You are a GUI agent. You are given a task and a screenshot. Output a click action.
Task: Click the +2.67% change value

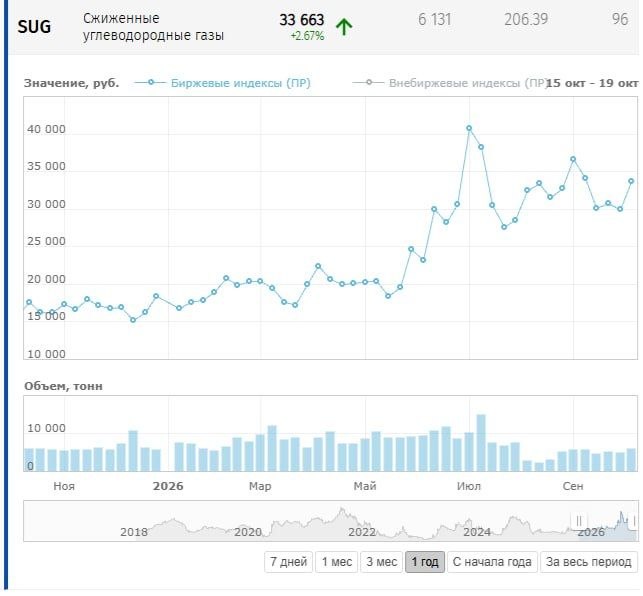pos(307,36)
